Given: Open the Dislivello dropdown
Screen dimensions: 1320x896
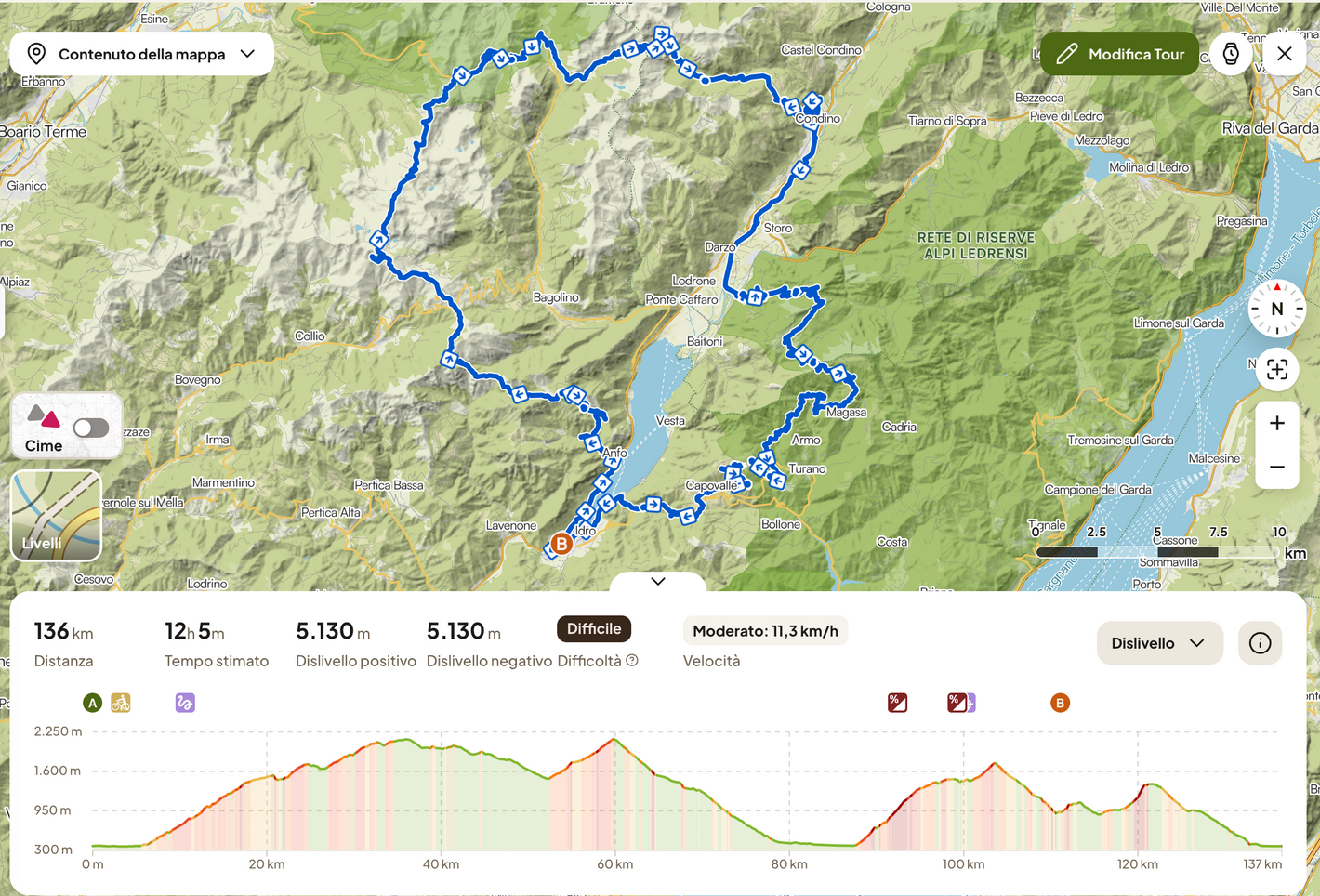Looking at the screenshot, I should pyautogui.click(x=1158, y=643).
